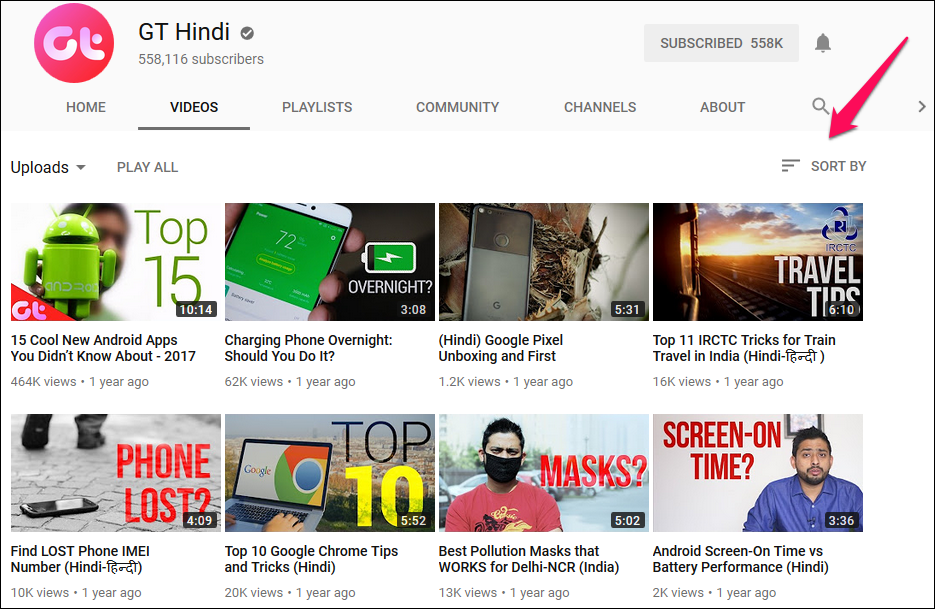Click the verified checkmark badge
This screenshot has width=935, height=609.
tap(247, 33)
